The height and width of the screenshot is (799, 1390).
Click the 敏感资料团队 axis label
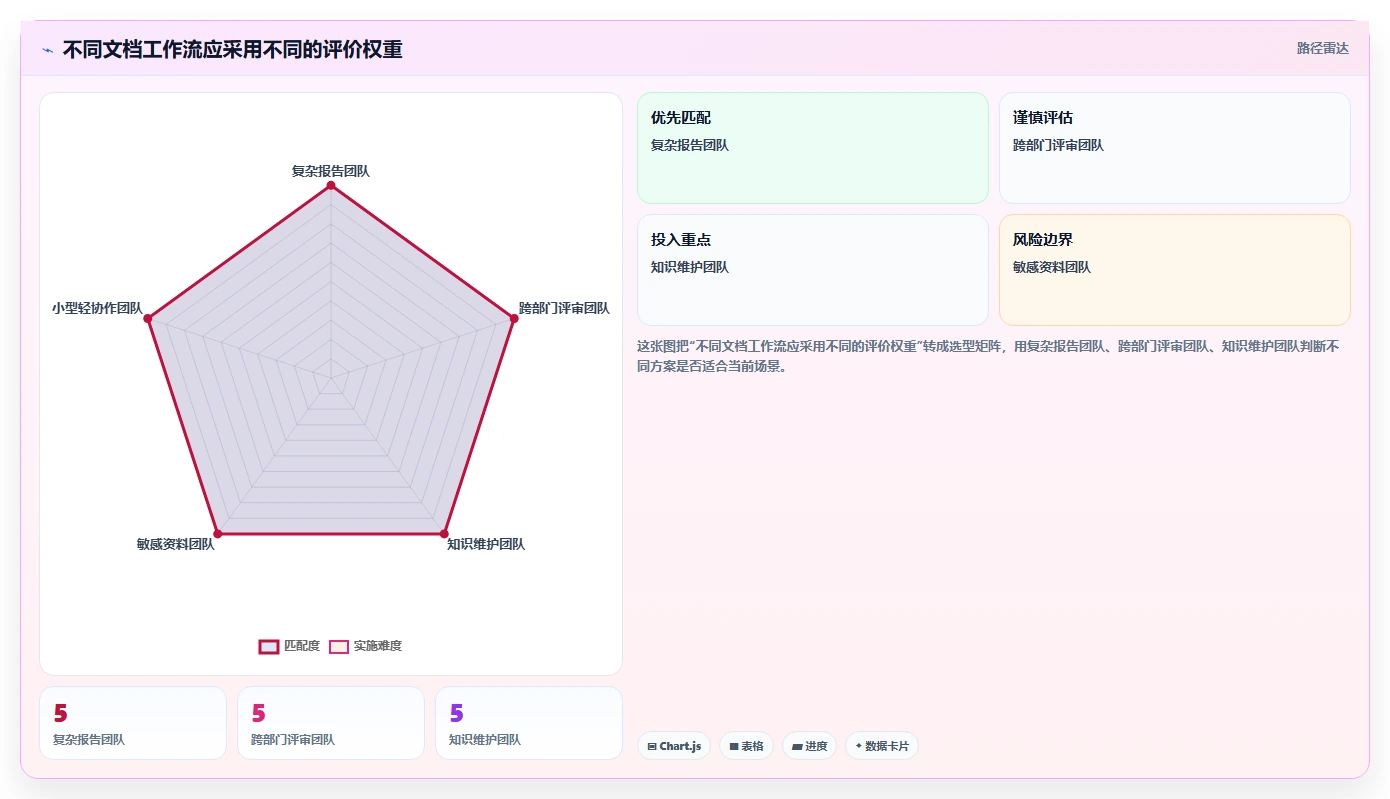tap(176, 544)
